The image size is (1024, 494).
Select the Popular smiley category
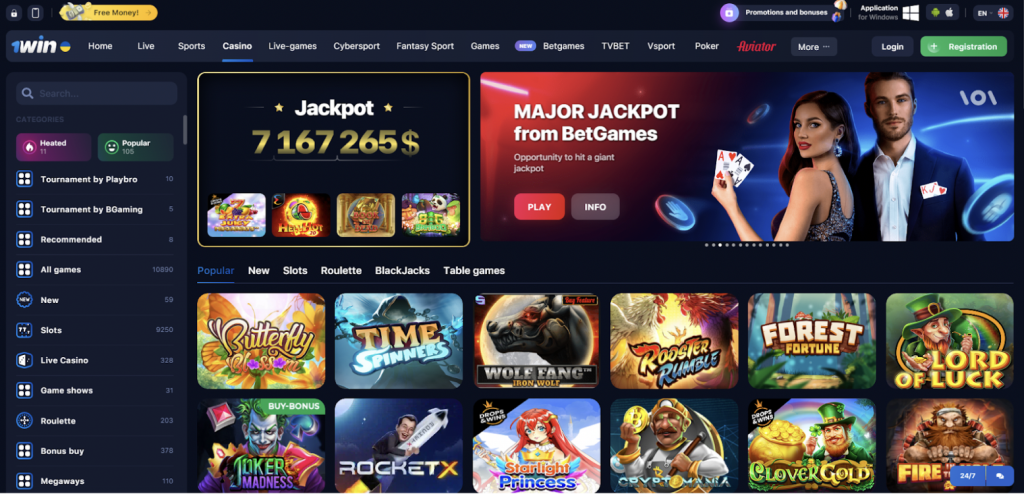(x=136, y=147)
